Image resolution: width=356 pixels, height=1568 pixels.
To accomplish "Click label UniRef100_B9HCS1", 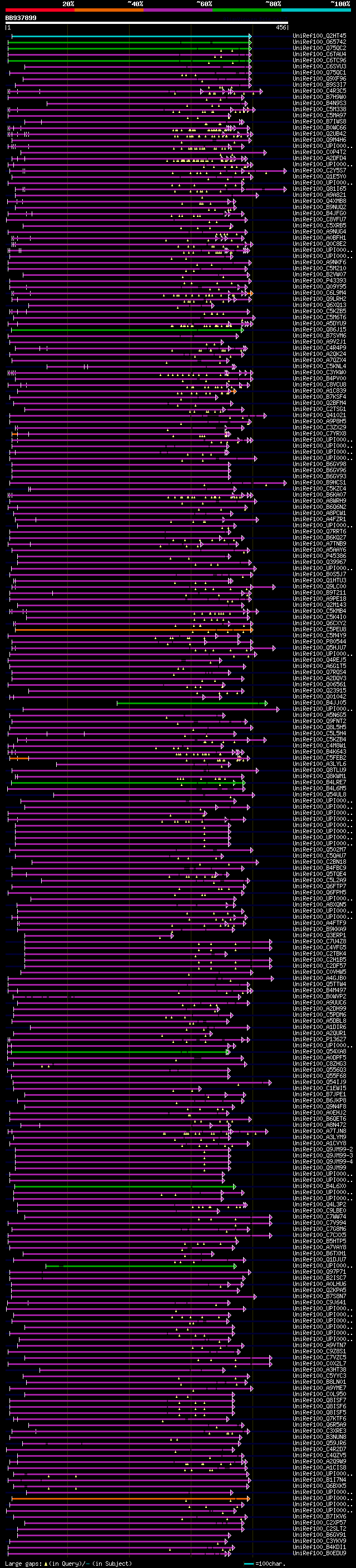I will click(x=319, y=483).
